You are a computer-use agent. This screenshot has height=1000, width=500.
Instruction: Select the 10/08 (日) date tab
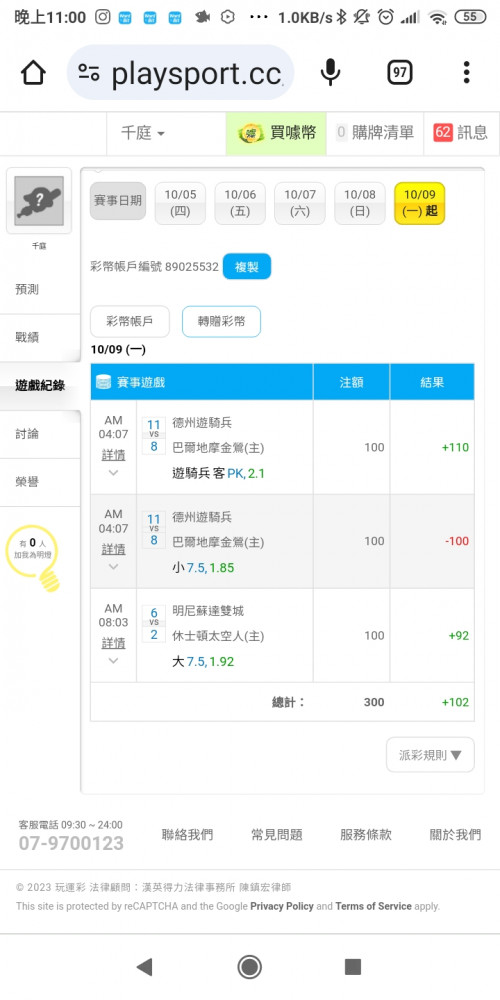click(360, 203)
